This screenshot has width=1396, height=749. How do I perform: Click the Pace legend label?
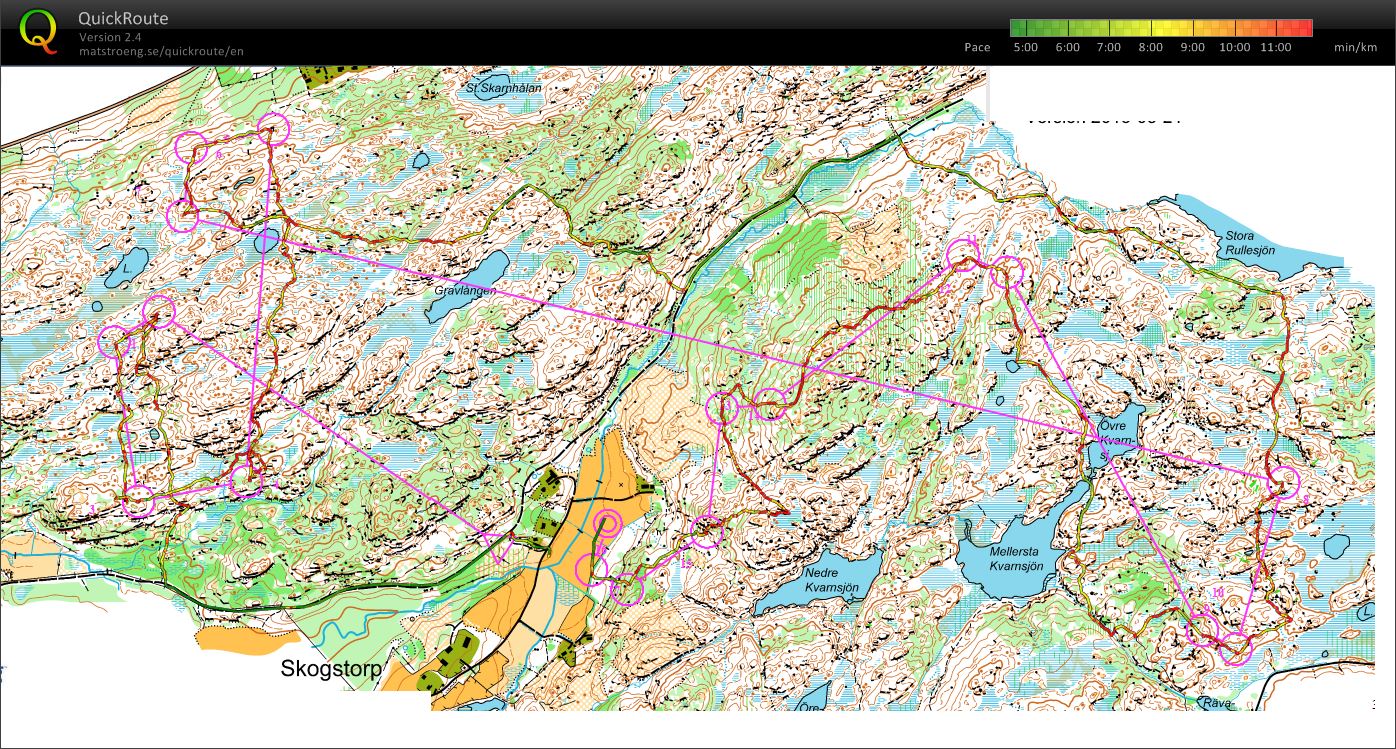click(x=977, y=47)
